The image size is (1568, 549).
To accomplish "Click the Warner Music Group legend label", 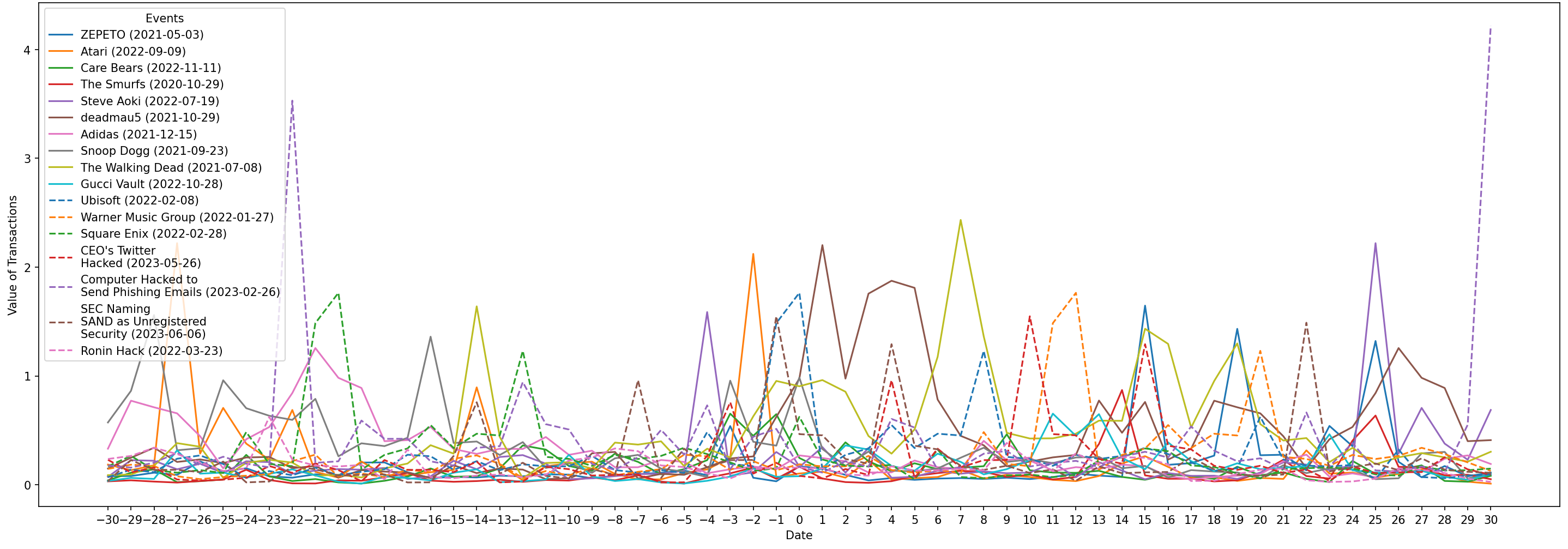I will [177, 218].
